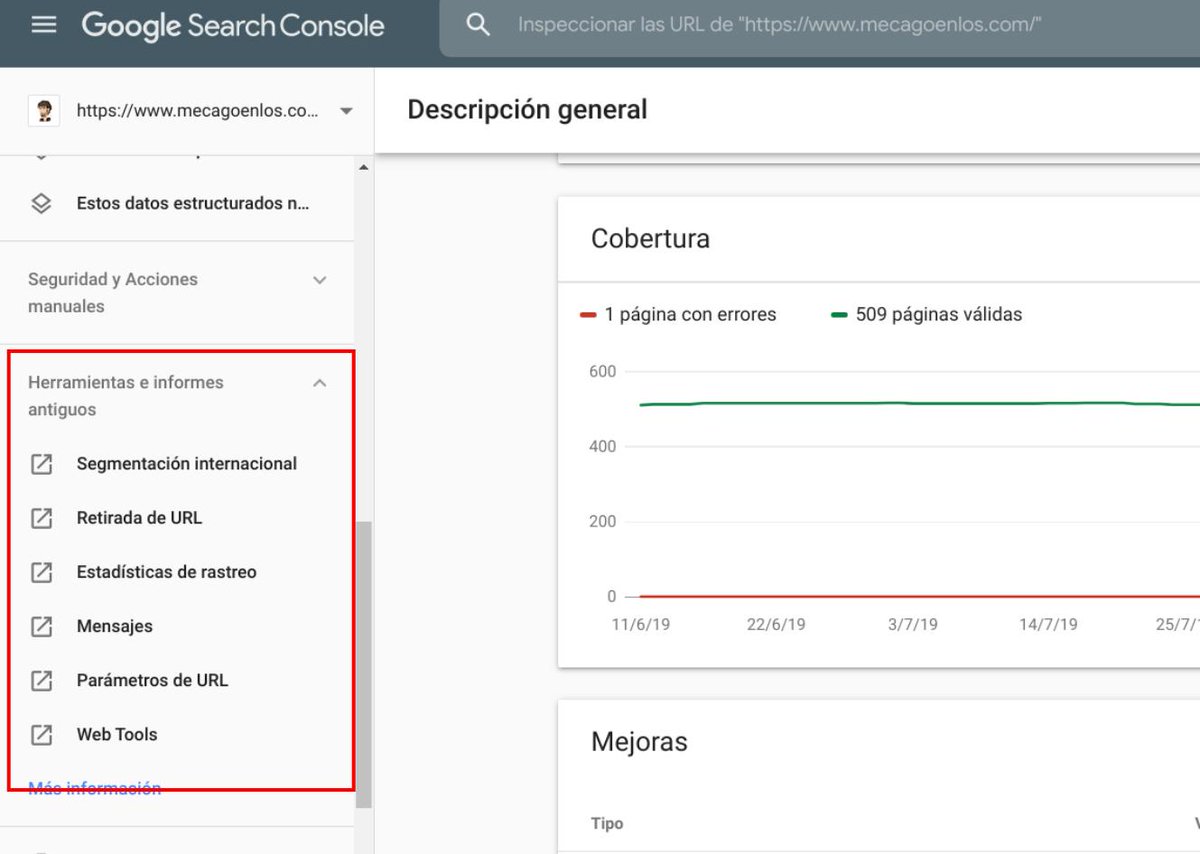1200x854 pixels.
Task: Expand Seguridad y Acciones manuales section
Action: coord(320,280)
